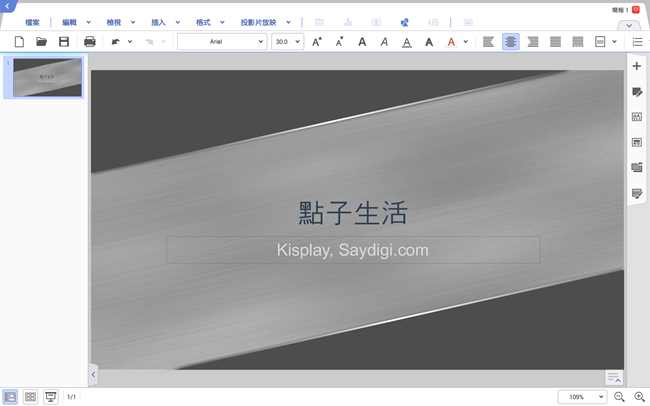Click the vertical text alignment icon
This screenshot has width=650, height=406.
[600, 42]
